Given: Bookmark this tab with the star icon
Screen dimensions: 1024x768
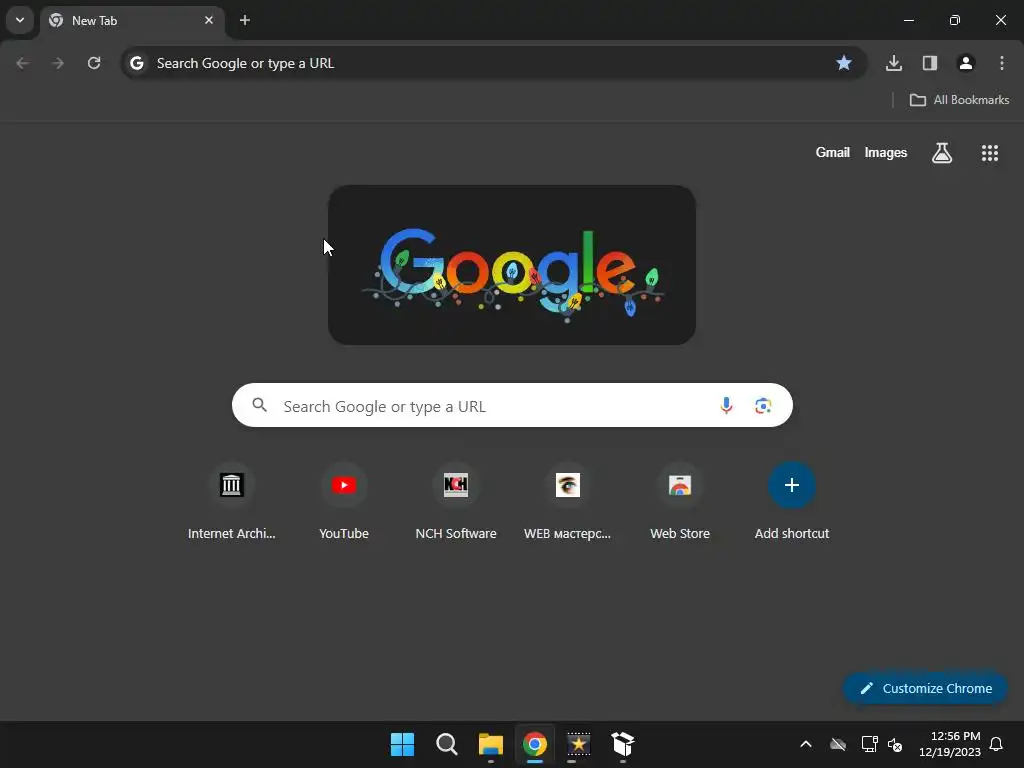Looking at the screenshot, I should [844, 63].
